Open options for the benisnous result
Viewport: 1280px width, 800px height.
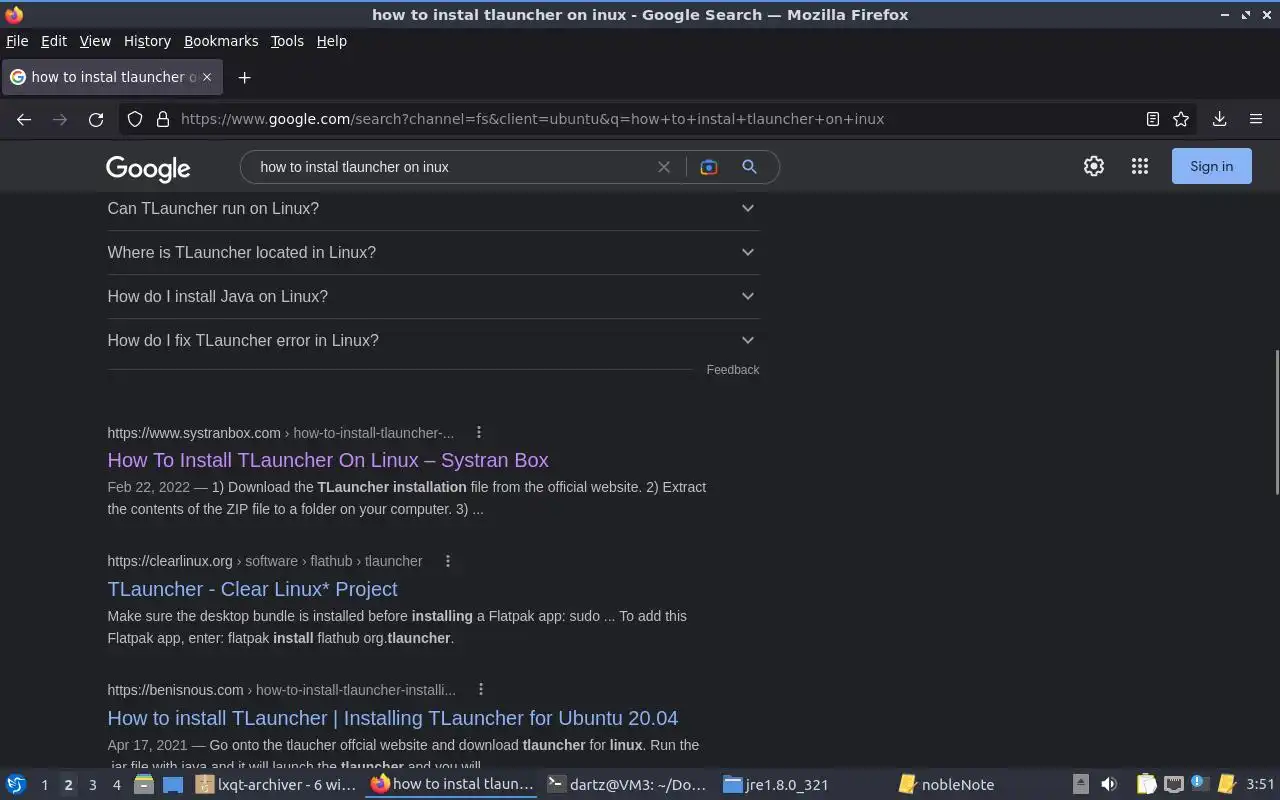pyautogui.click(x=481, y=689)
